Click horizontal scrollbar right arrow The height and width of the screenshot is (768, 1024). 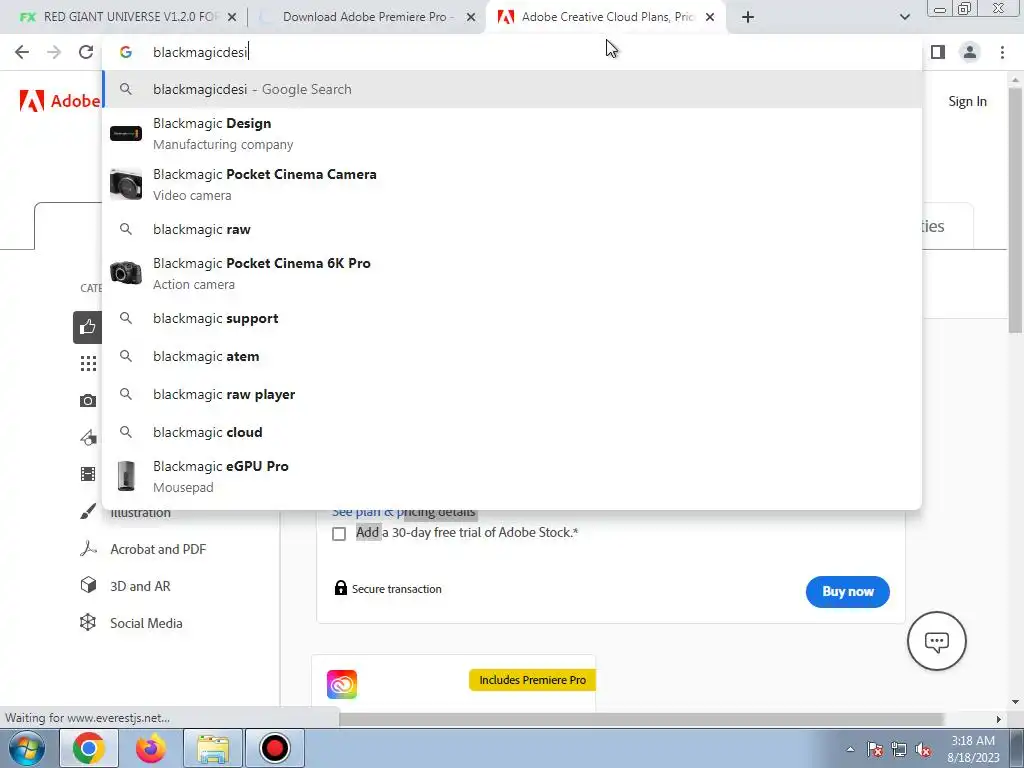998,719
